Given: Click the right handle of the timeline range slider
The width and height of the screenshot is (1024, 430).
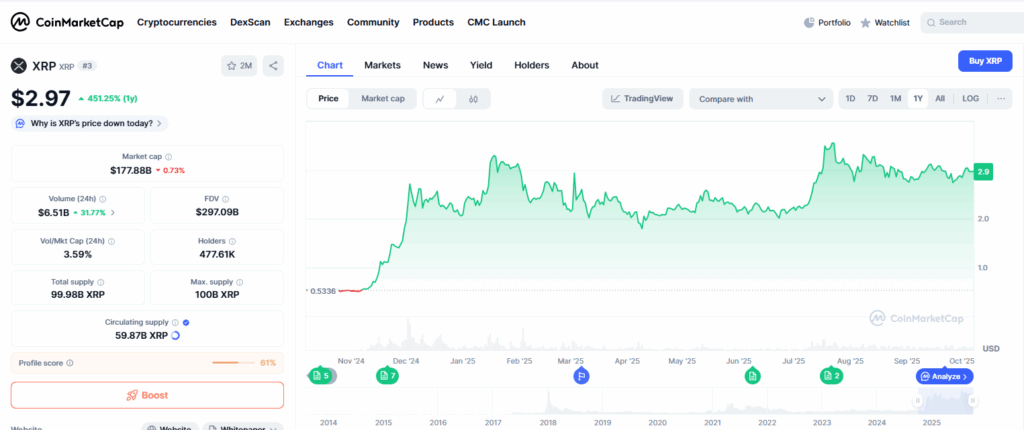Looking at the screenshot, I should [972, 401].
